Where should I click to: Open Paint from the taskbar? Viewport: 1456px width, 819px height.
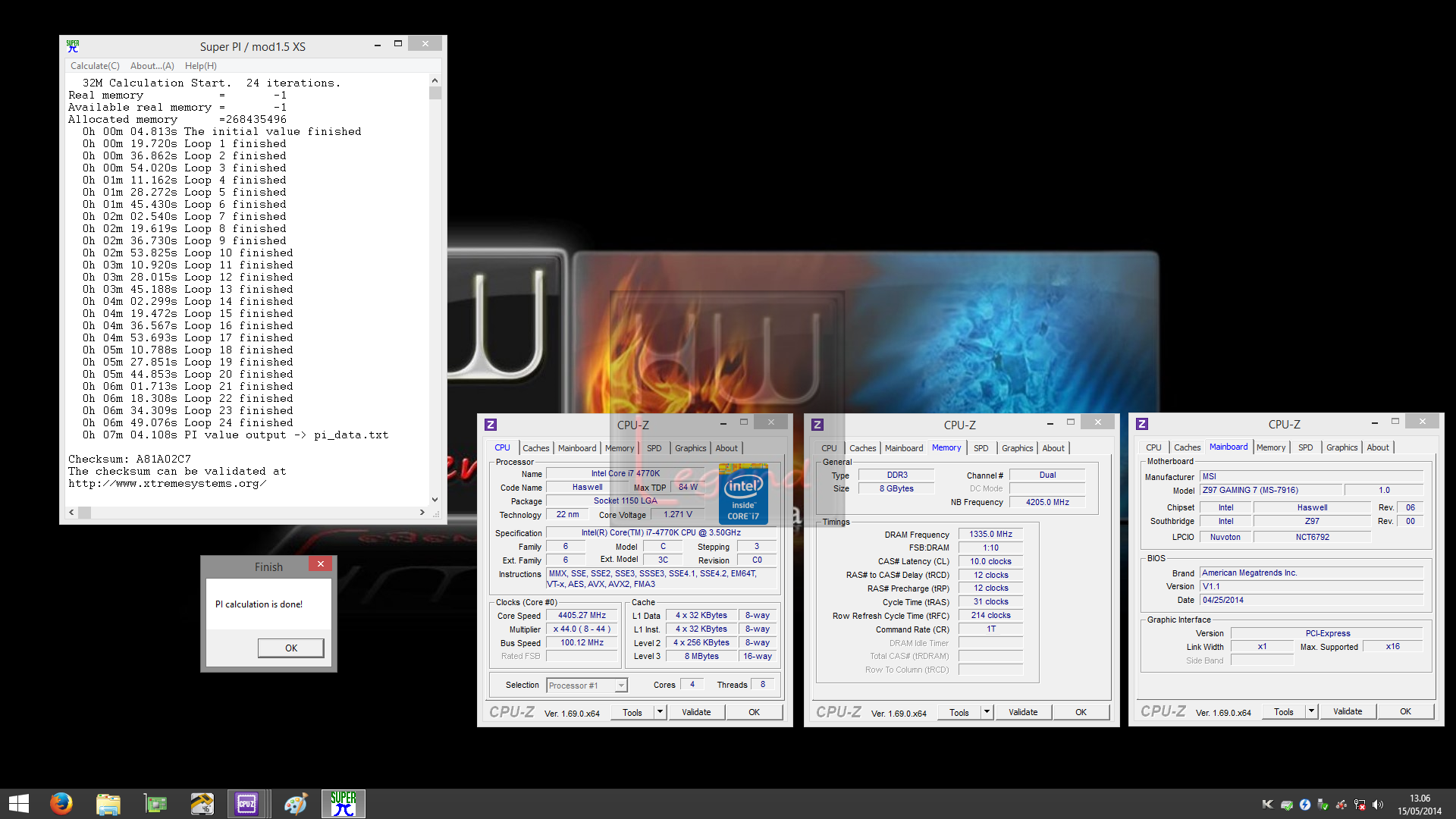[296, 804]
